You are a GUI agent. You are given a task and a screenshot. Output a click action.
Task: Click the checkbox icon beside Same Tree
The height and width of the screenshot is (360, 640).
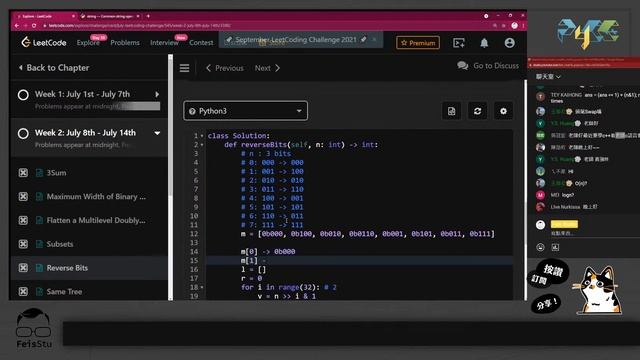pyautogui.click(x=23, y=291)
